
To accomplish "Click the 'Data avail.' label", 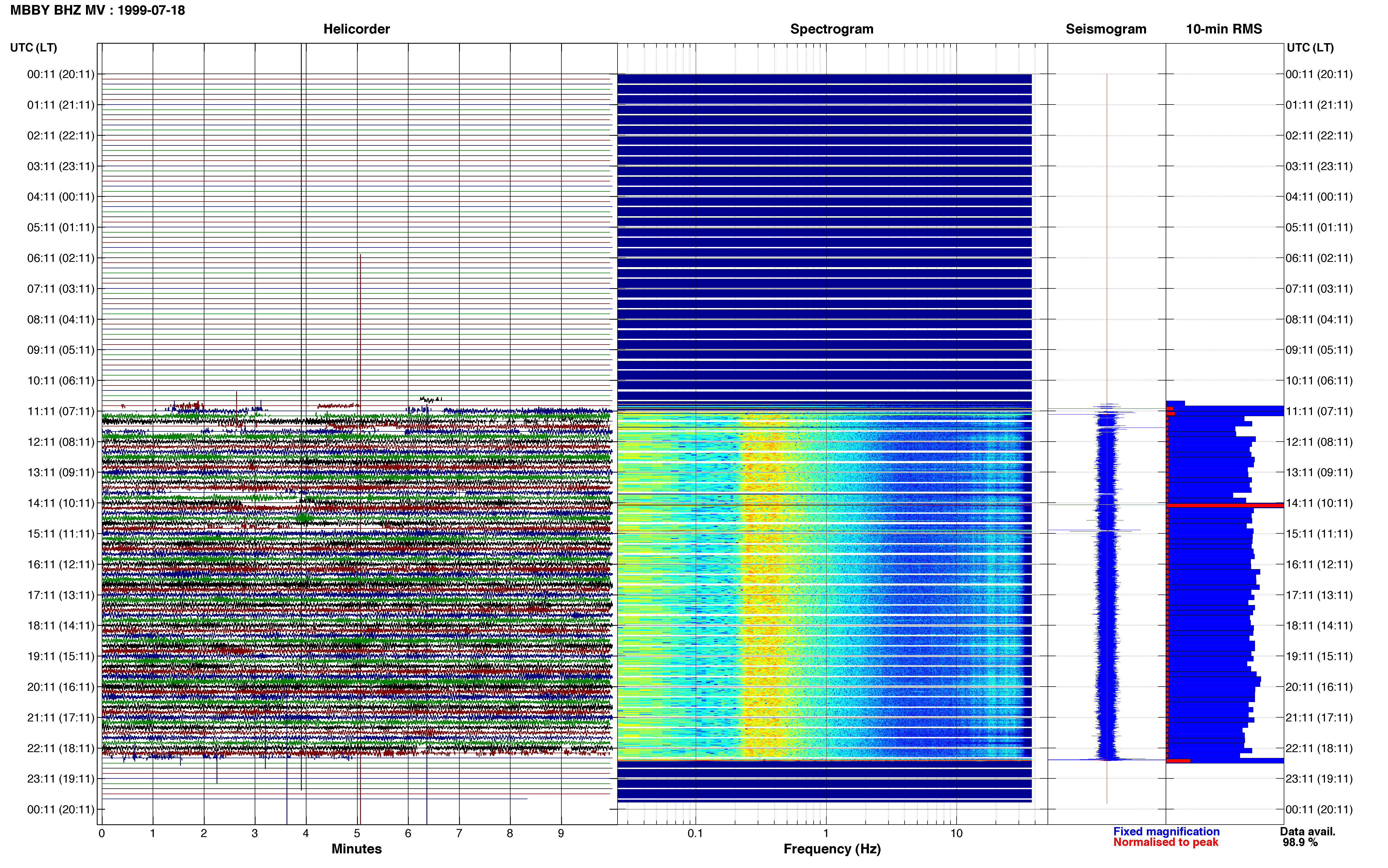I will (x=1308, y=832).
